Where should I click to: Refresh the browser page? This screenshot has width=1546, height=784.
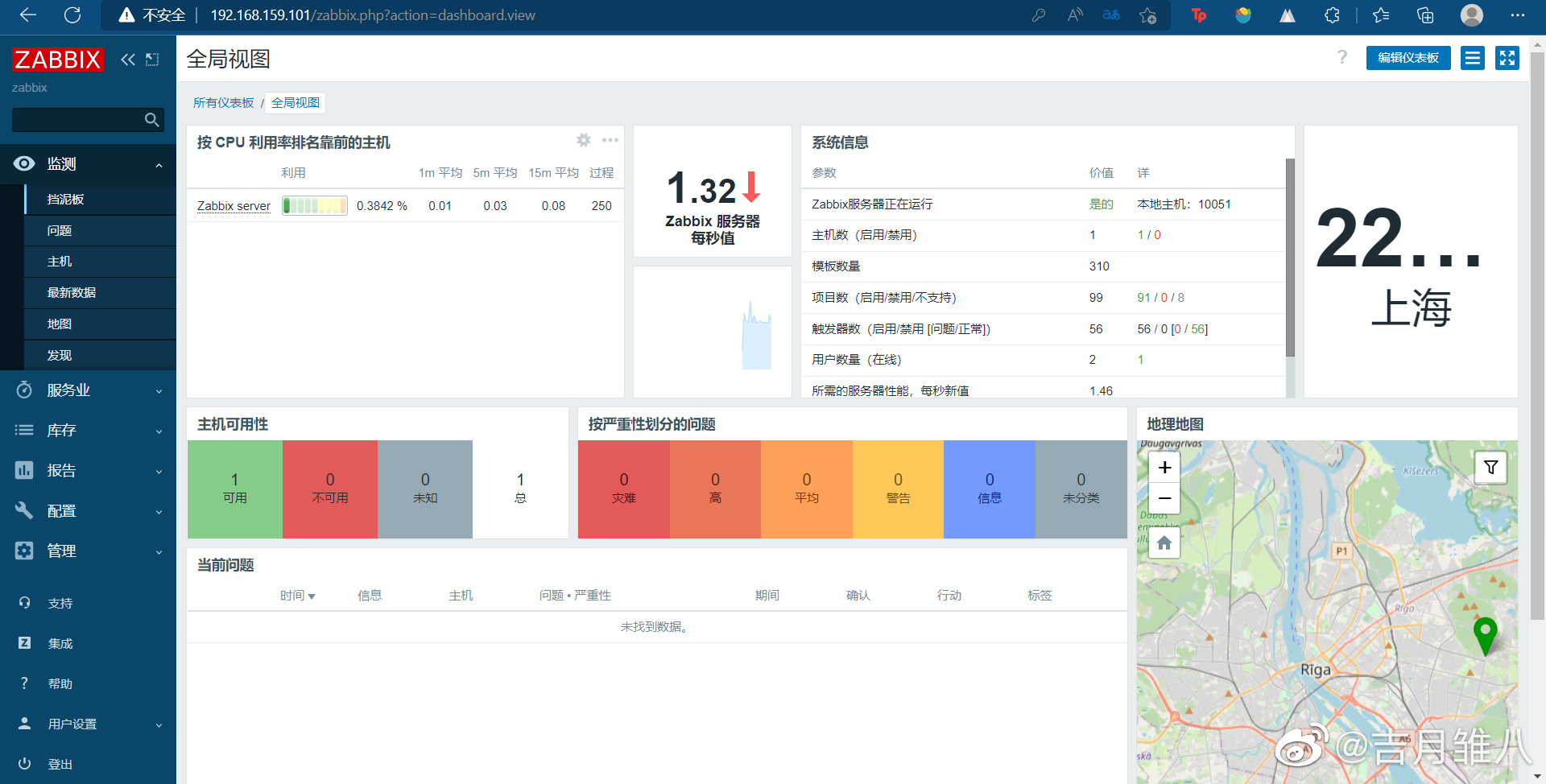(x=72, y=15)
